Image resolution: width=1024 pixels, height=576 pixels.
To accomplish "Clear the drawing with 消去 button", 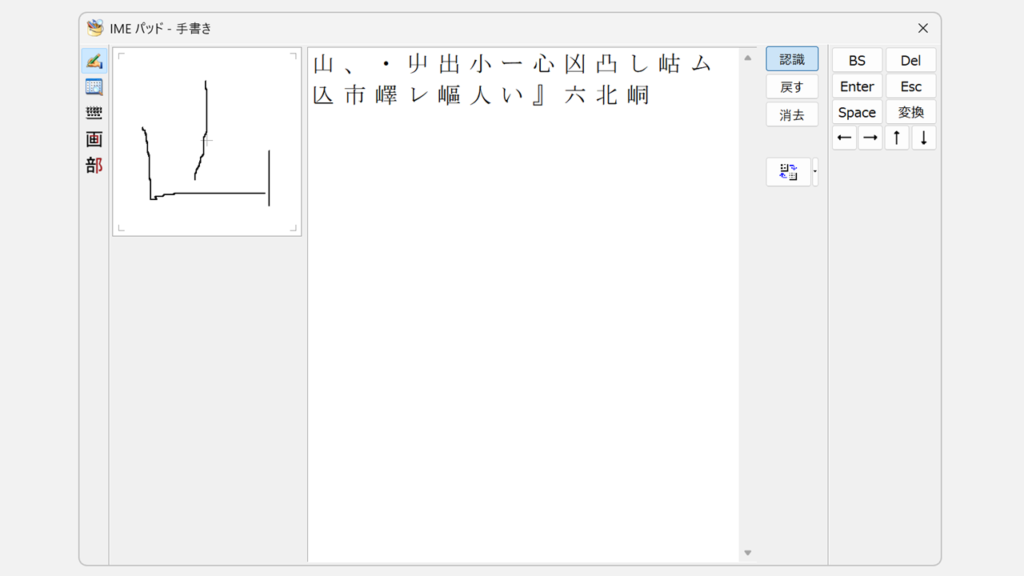I will coord(791,114).
